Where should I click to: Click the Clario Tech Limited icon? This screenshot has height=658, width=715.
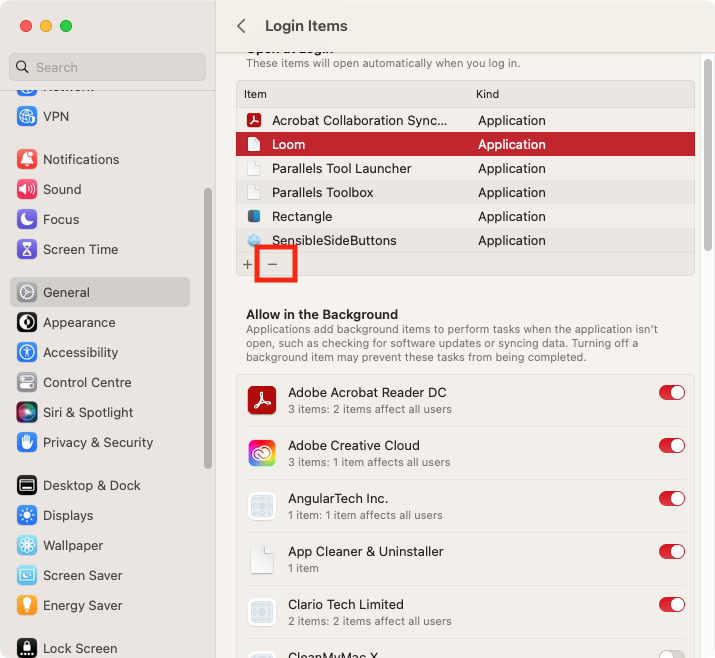pyautogui.click(x=262, y=612)
